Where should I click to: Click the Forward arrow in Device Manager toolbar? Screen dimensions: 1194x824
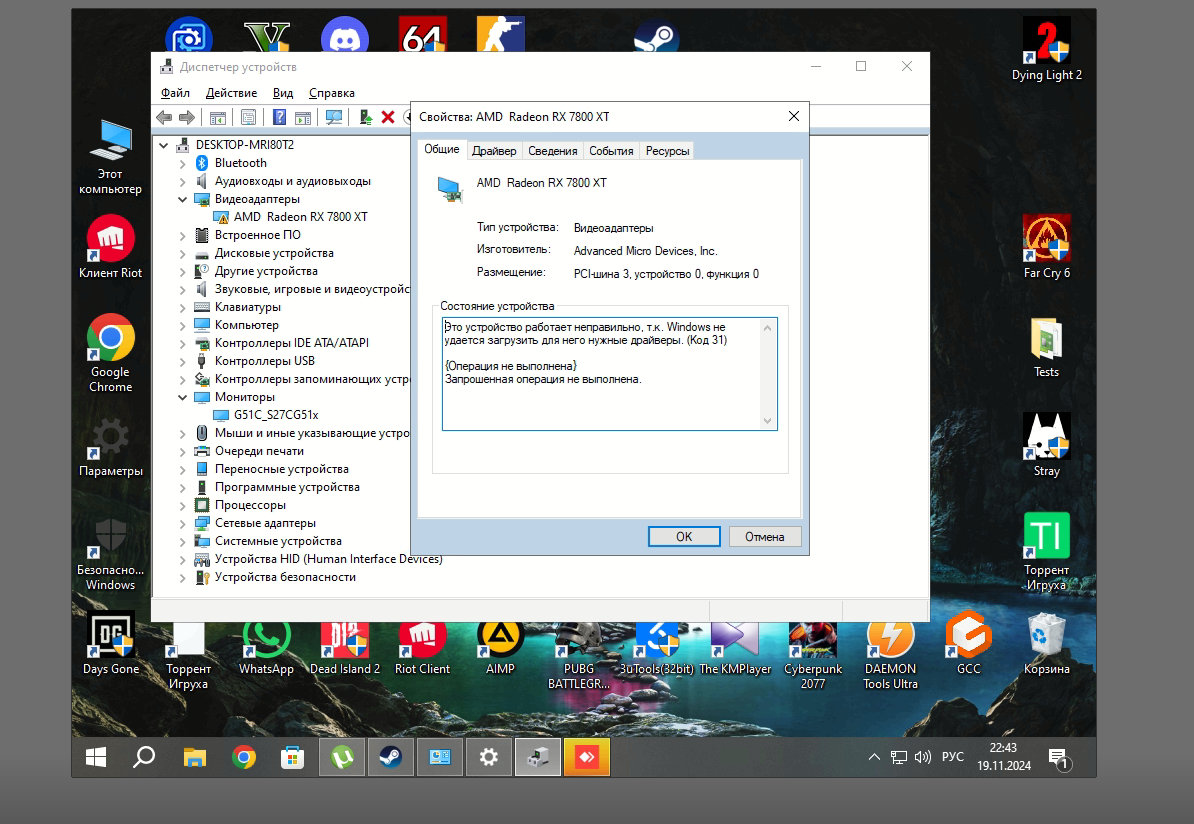pyautogui.click(x=187, y=117)
